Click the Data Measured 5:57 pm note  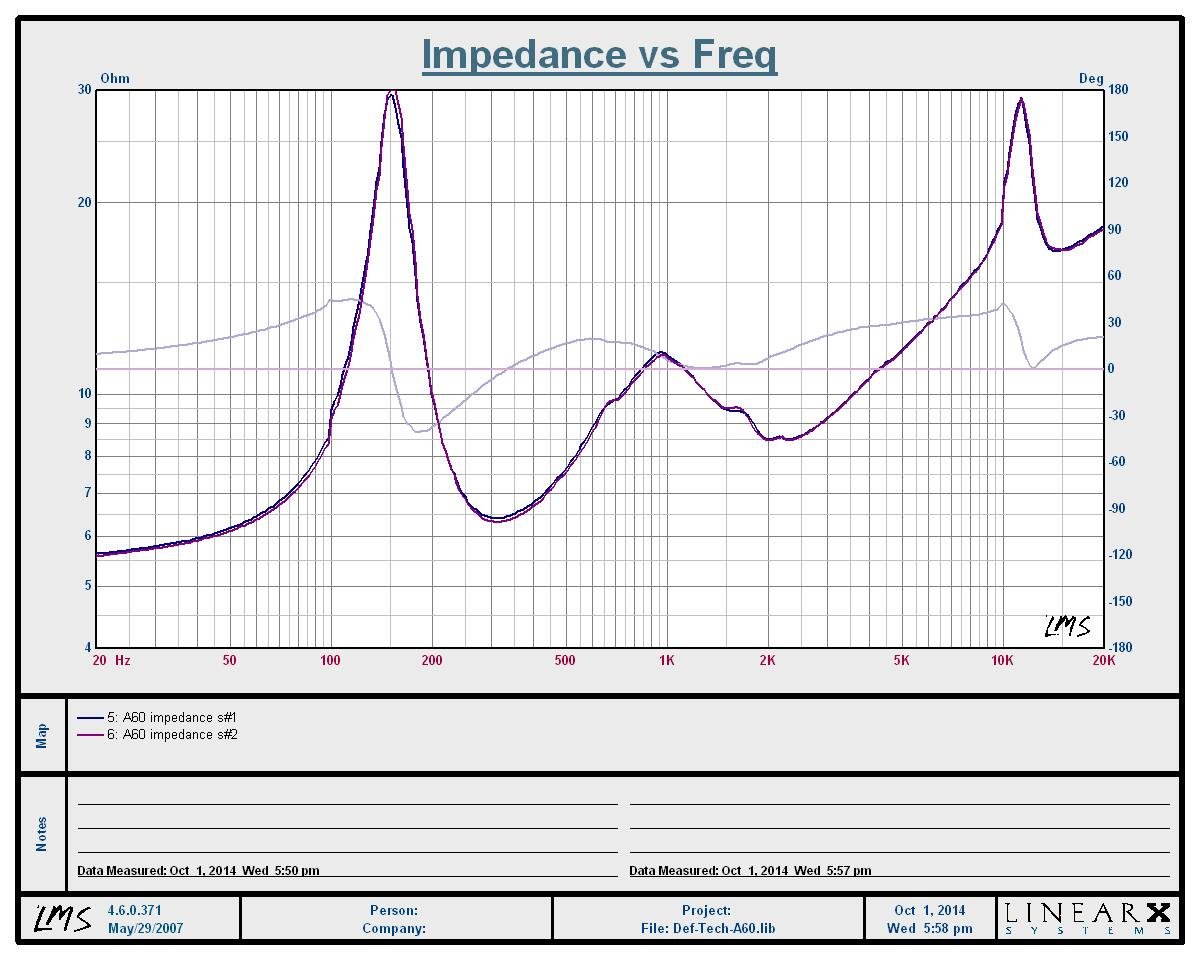coord(750,871)
